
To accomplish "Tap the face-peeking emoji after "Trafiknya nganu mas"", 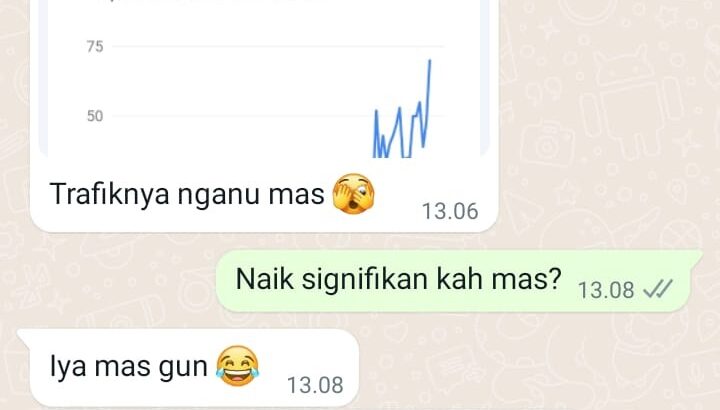I will (353, 194).
